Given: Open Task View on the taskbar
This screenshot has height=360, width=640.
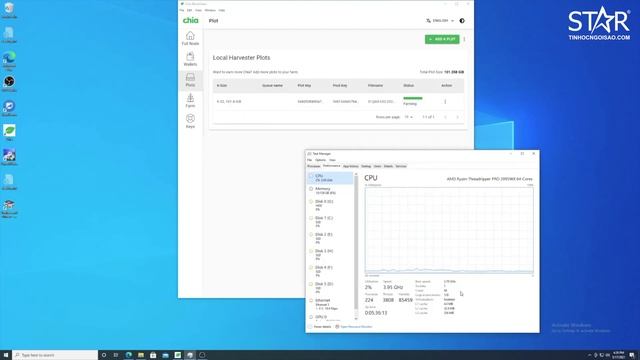Looking at the screenshot, I should click(x=116, y=355).
